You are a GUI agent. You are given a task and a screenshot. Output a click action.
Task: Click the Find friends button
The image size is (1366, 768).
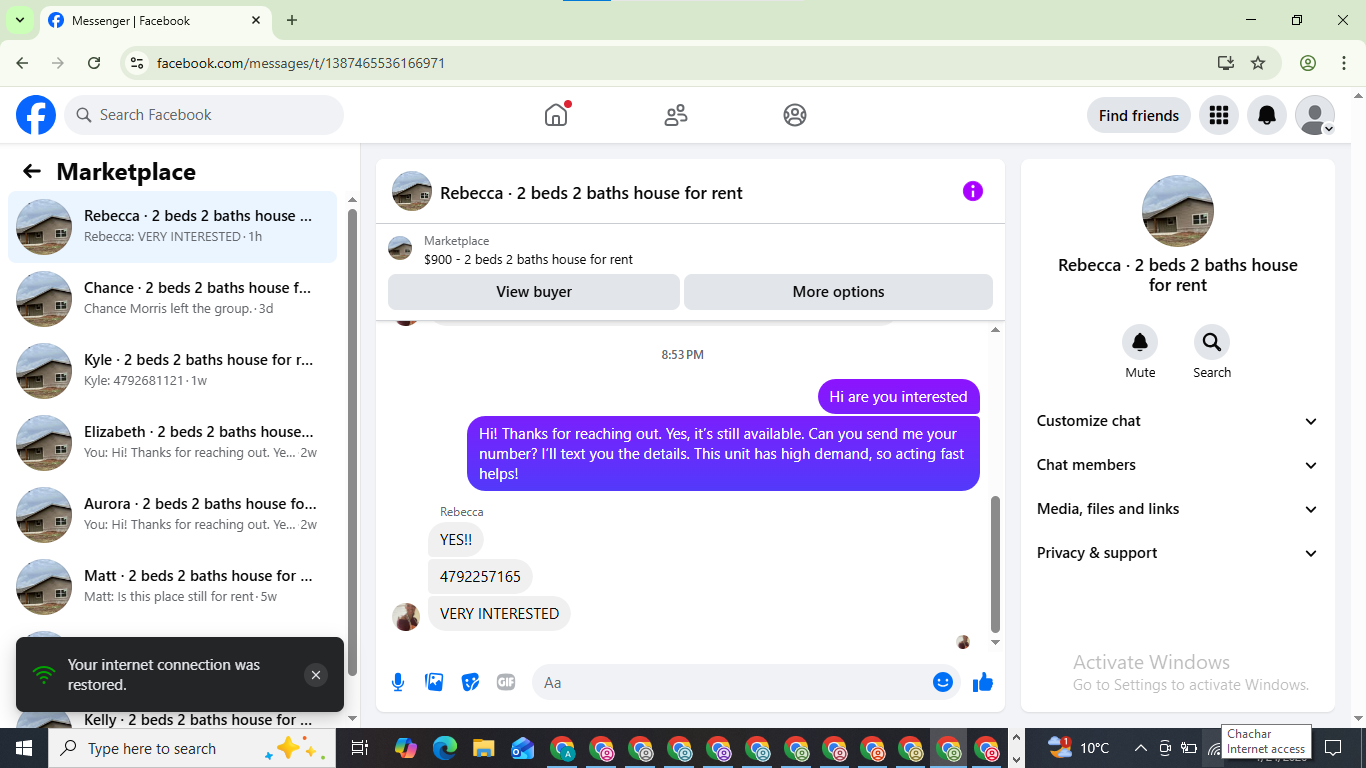coord(1138,115)
